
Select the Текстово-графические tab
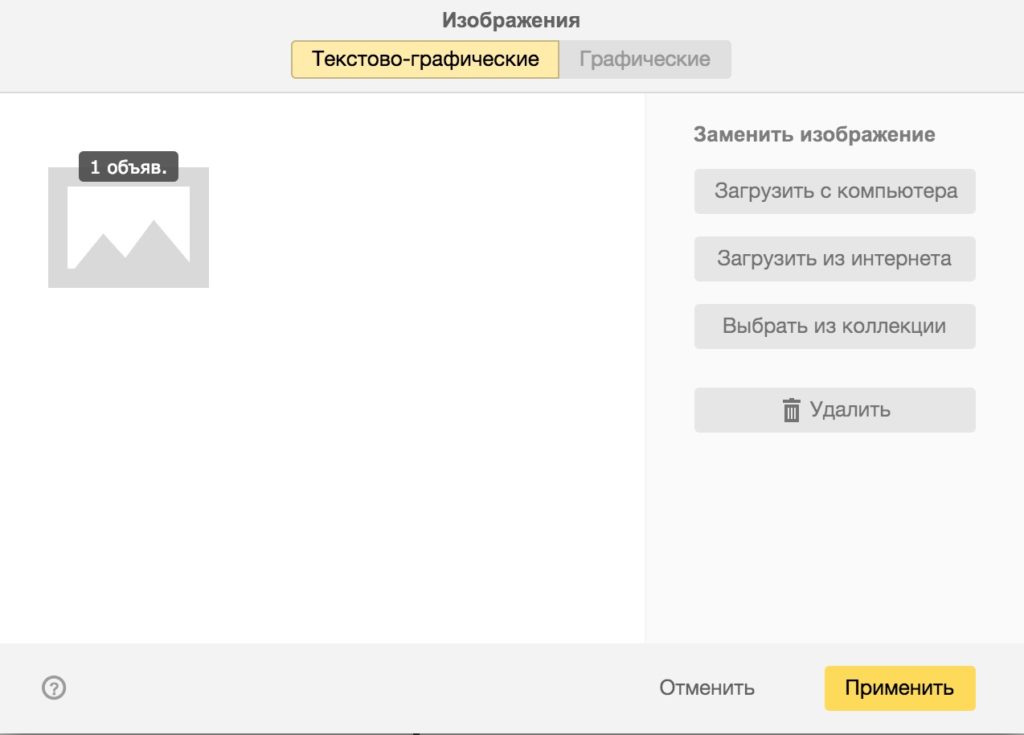click(x=424, y=59)
